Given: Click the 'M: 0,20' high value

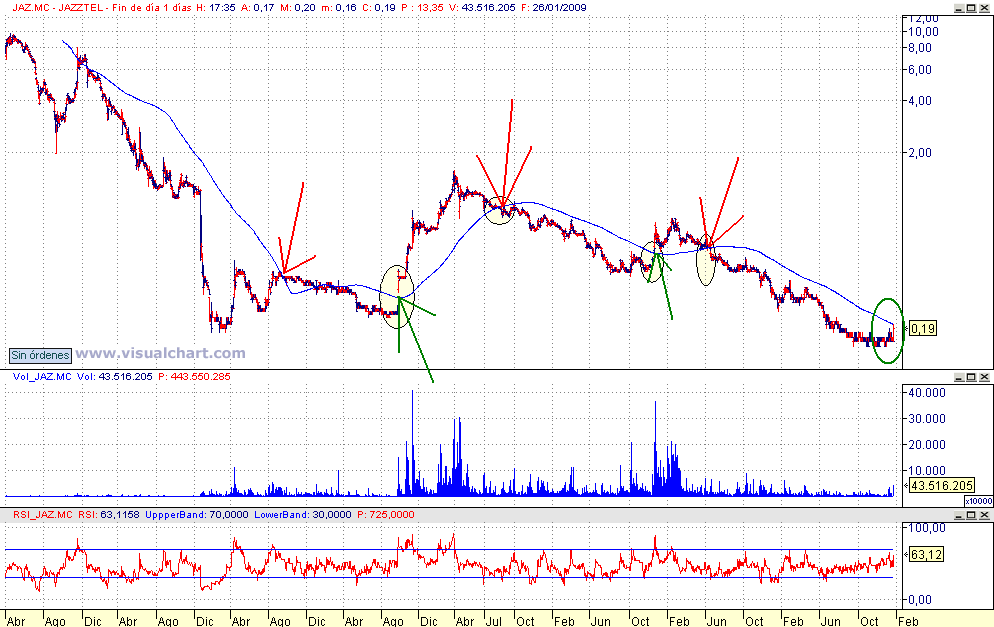Looking at the screenshot, I should [298, 8].
